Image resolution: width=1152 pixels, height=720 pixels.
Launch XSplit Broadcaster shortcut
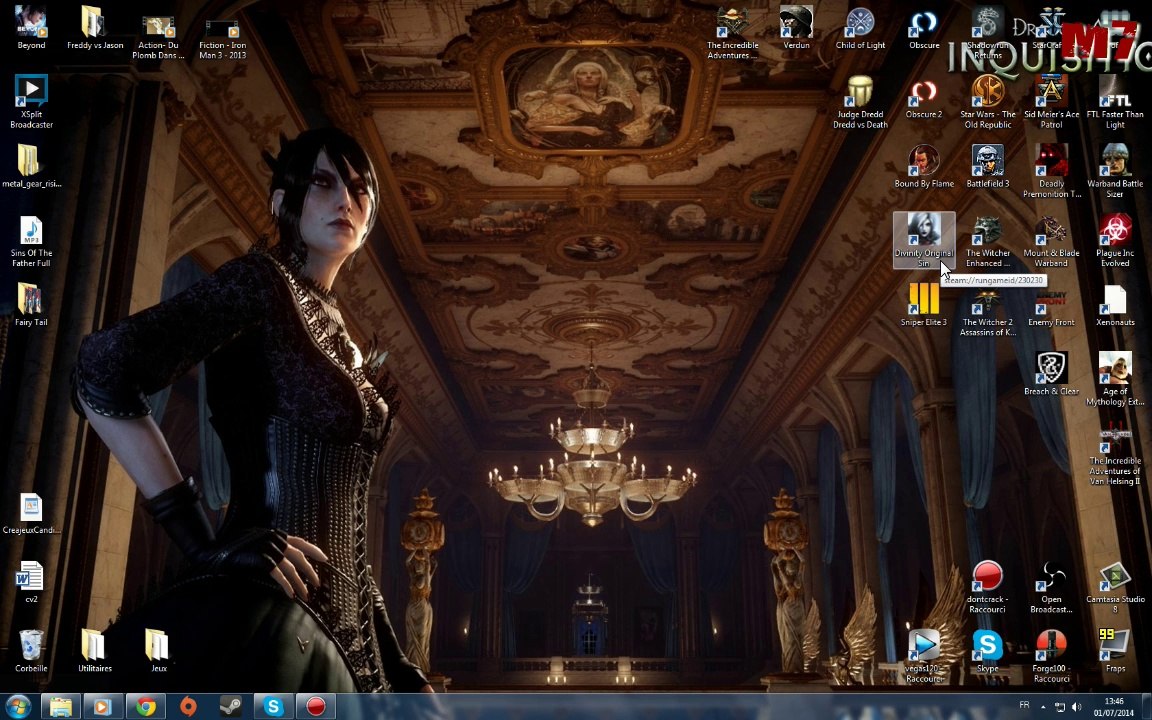(31, 101)
